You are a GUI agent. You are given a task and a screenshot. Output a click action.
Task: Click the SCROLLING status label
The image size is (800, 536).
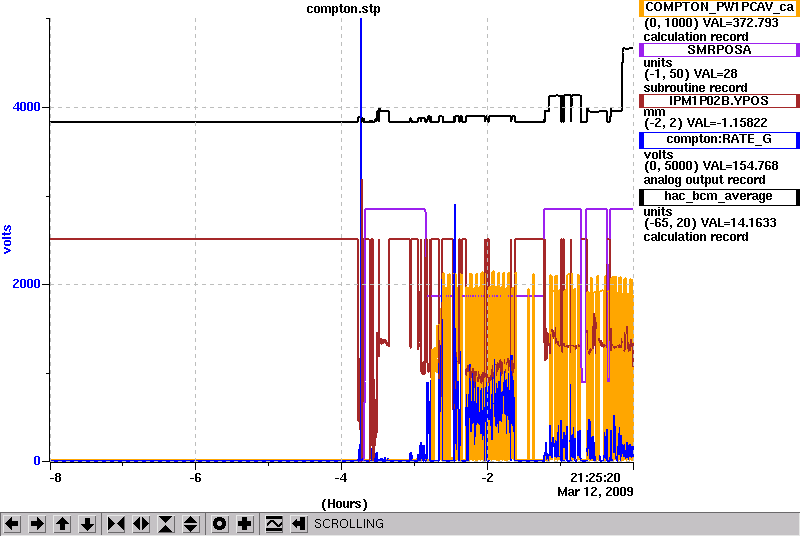349,524
